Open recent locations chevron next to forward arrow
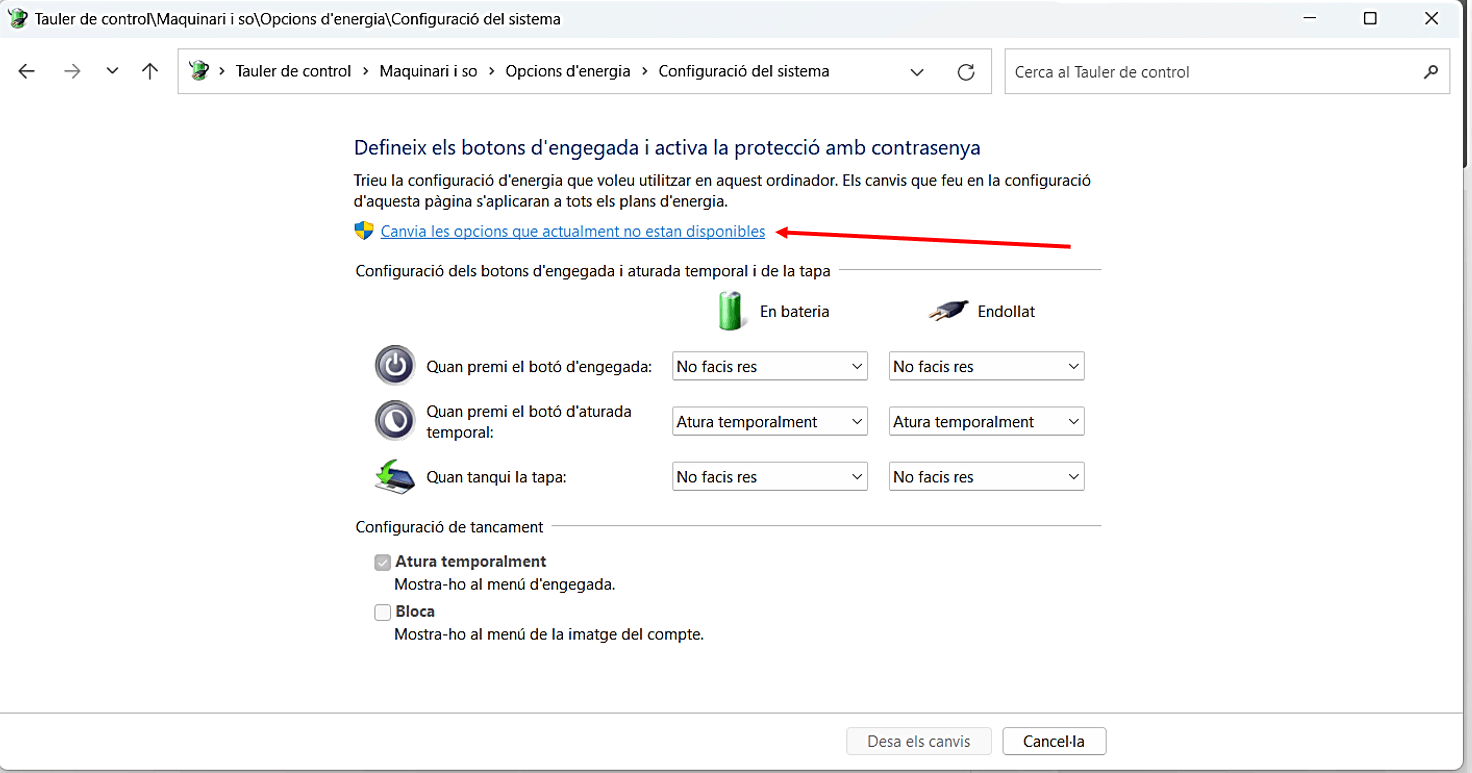Image resolution: width=1472 pixels, height=773 pixels. (112, 72)
